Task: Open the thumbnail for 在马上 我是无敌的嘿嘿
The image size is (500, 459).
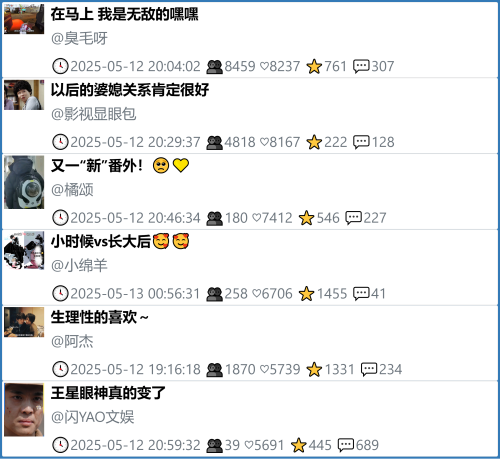Action: tap(24, 19)
